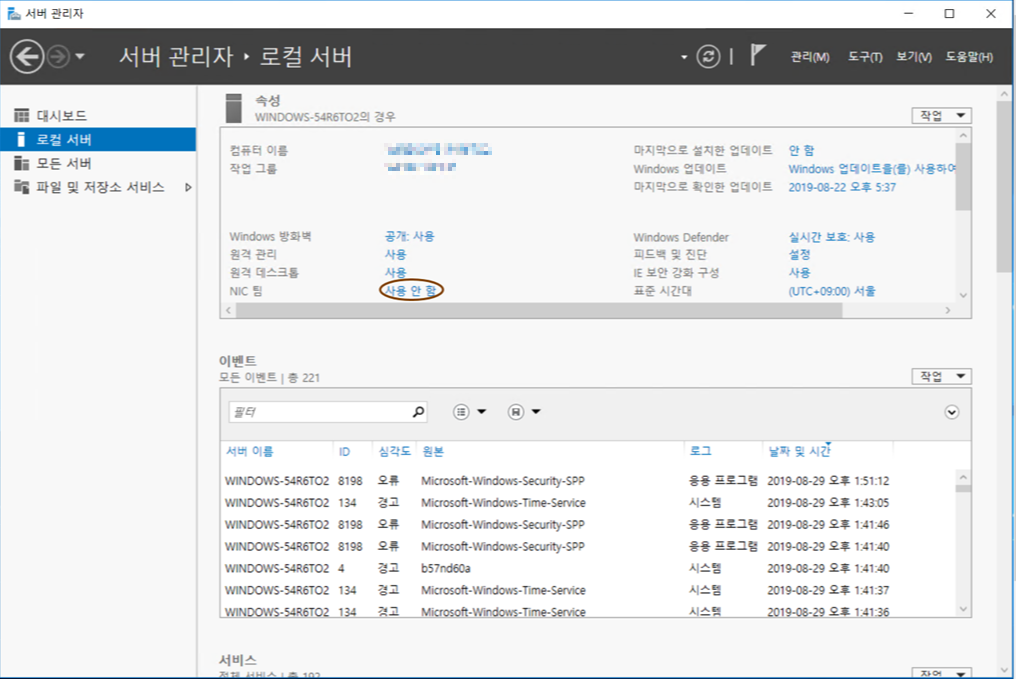Click the filter search magnifier icon
The image size is (1016, 679).
(419, 412)
